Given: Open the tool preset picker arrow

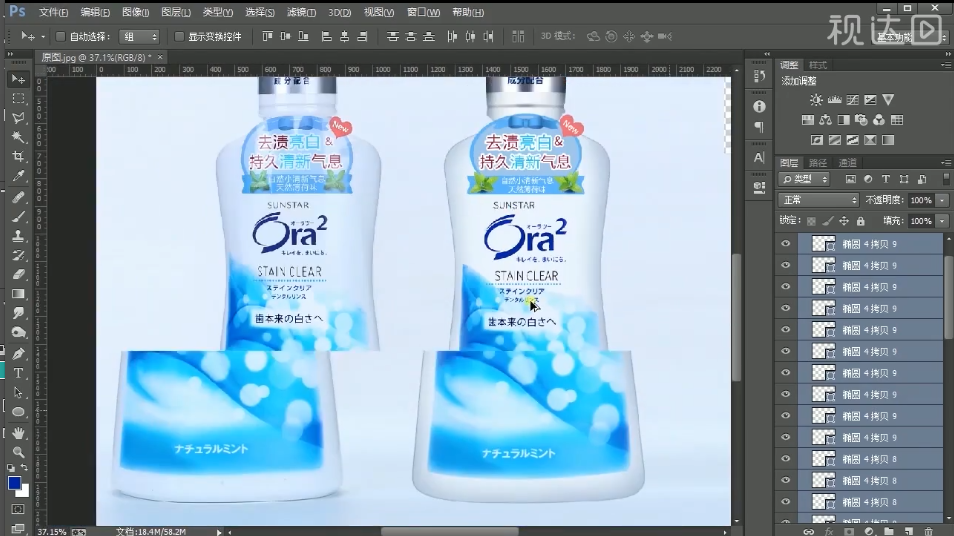Looking at the screenshot, I should click(43, 37).
